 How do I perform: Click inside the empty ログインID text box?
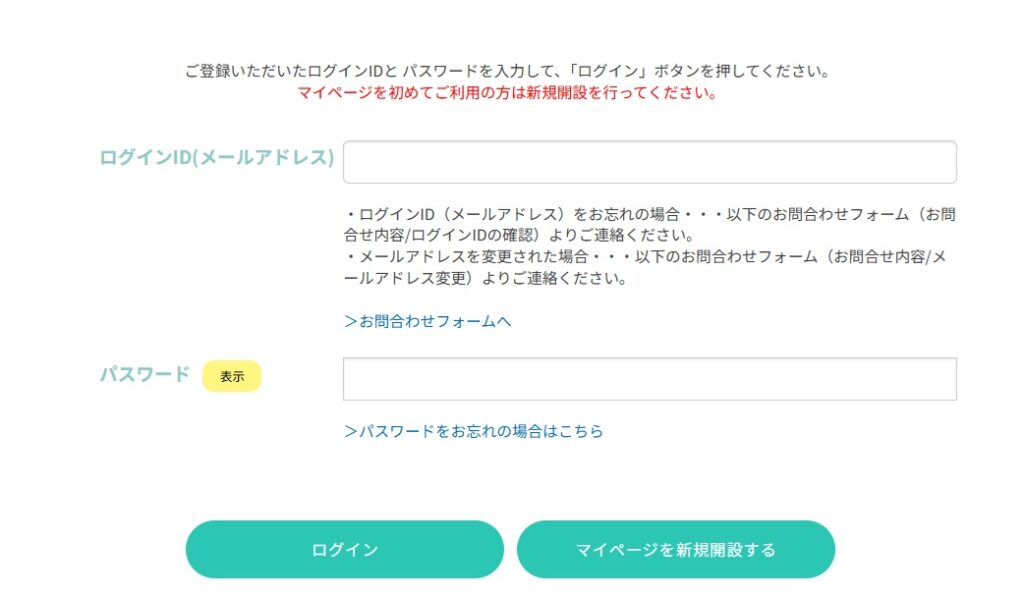[649, 161]
